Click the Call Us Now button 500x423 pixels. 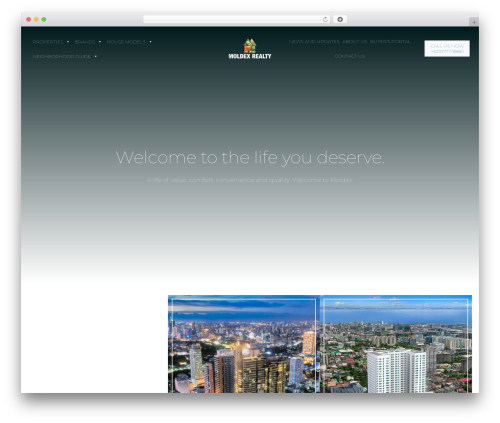point(447,49)
